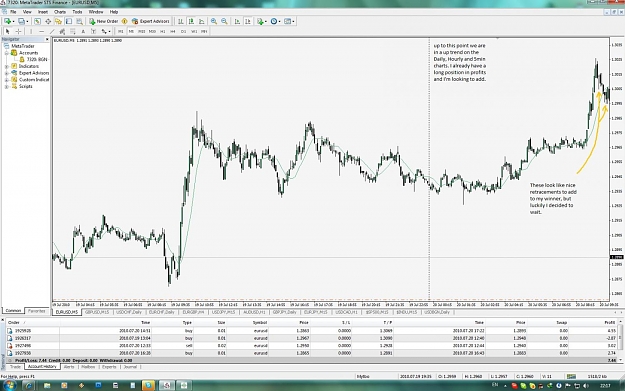Select the arrows drawing tool
The width and height of the screenshot is (625, 391).
104,31
